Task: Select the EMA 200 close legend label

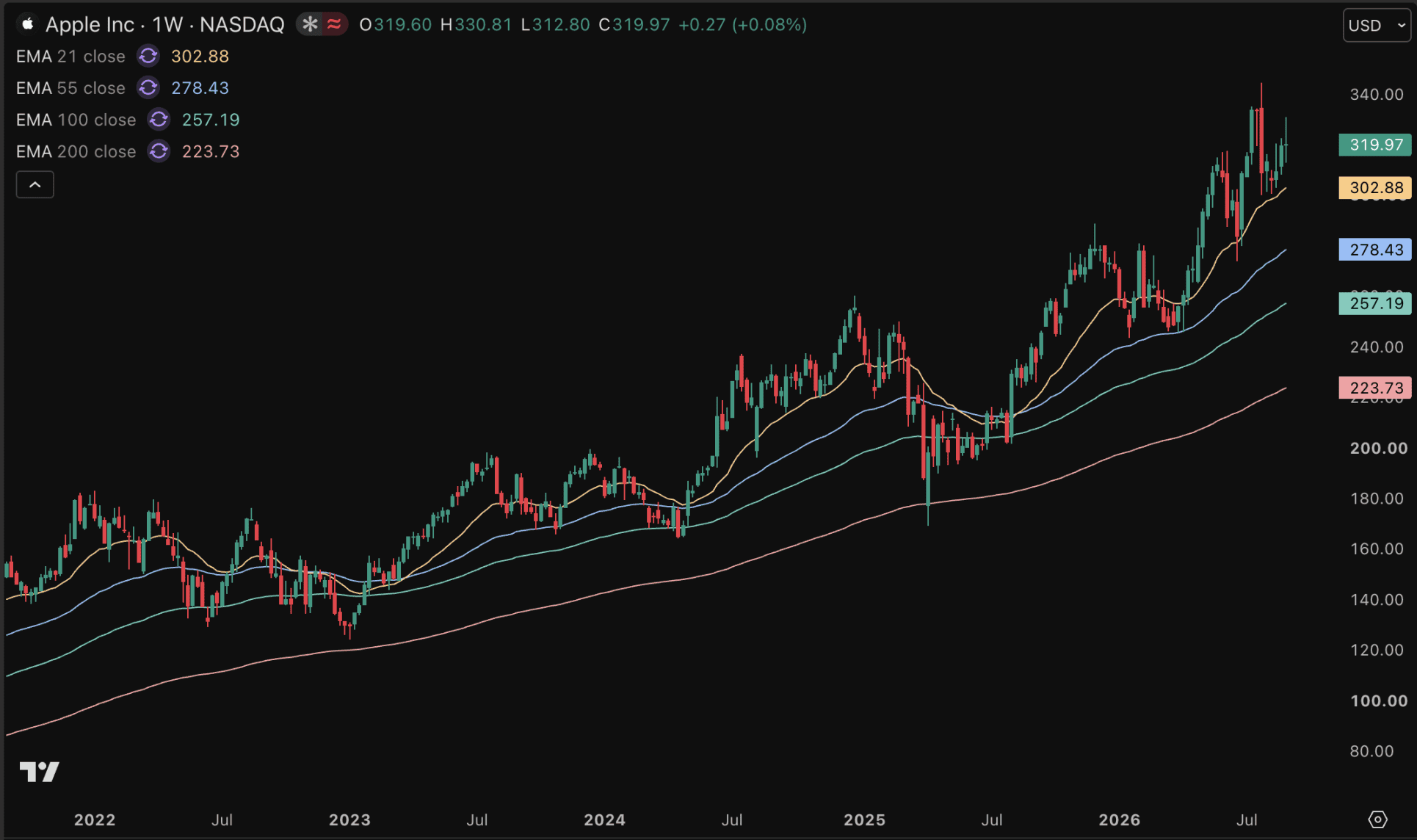Action: point(76,151)
